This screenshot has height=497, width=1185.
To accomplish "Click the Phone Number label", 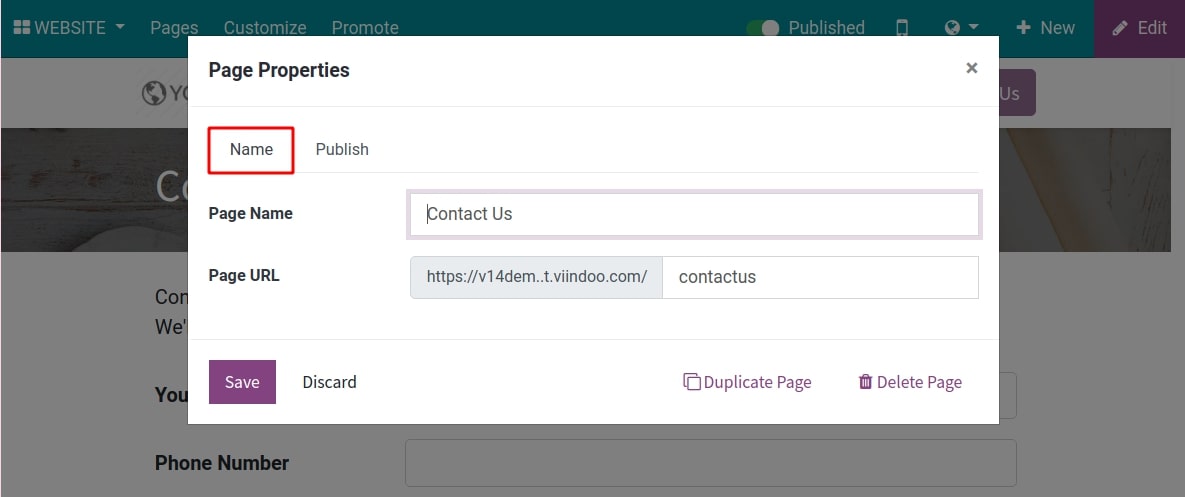I will click(x=222, y=463).
